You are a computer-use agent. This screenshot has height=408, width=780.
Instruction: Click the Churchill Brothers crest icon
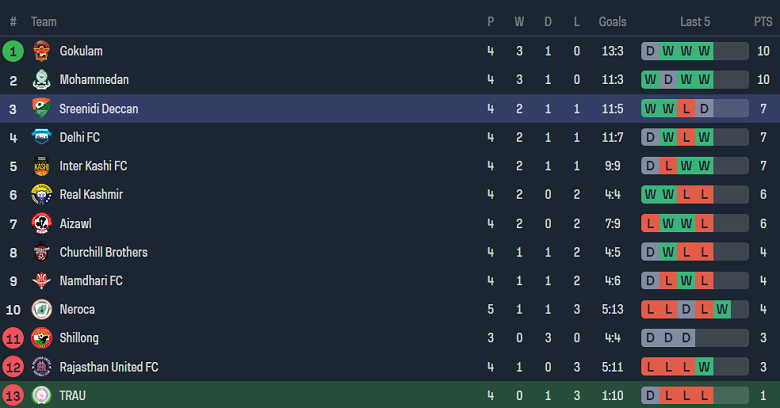[x=41, y=253]
